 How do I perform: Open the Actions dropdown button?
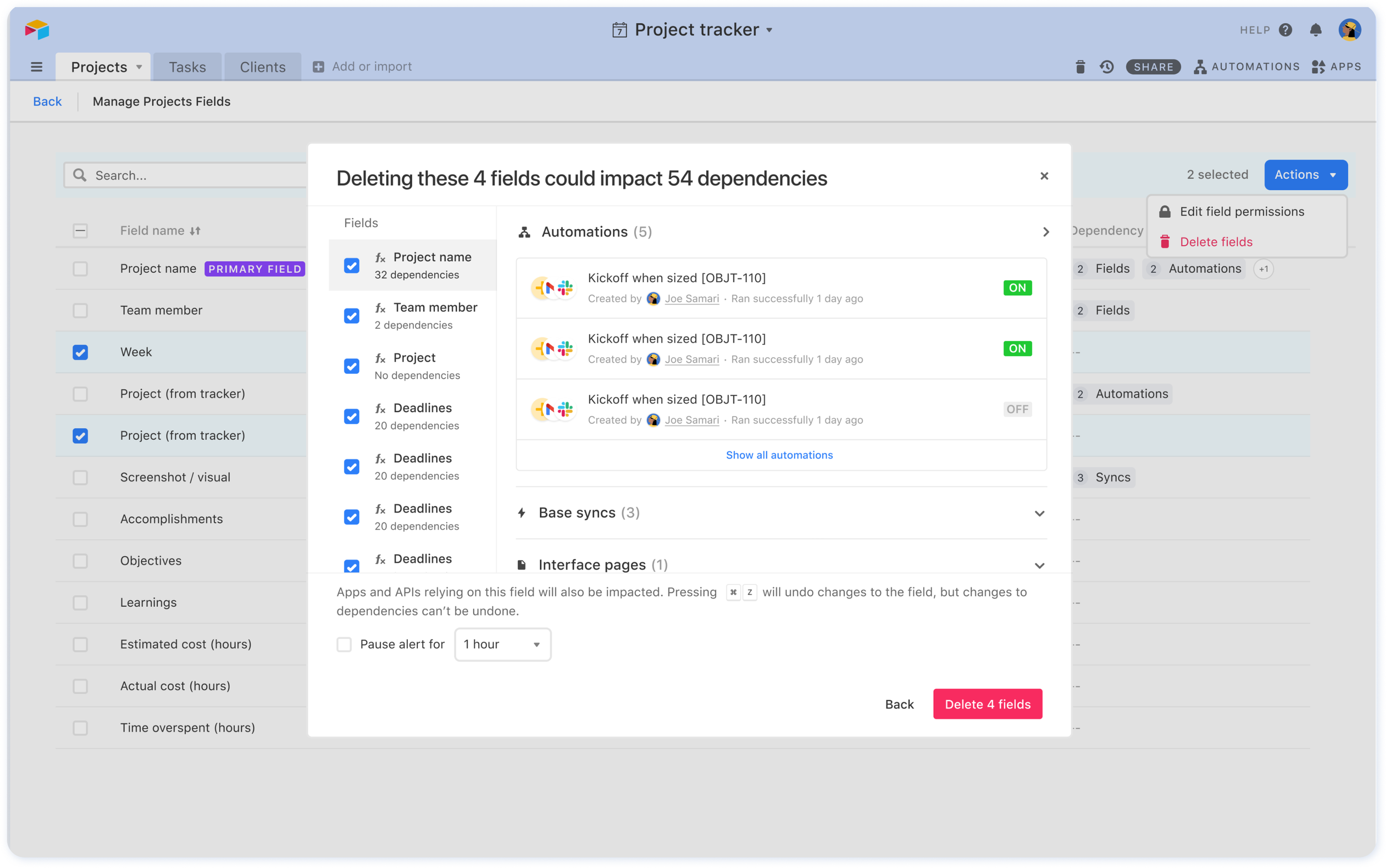(x=1305, y=175)
